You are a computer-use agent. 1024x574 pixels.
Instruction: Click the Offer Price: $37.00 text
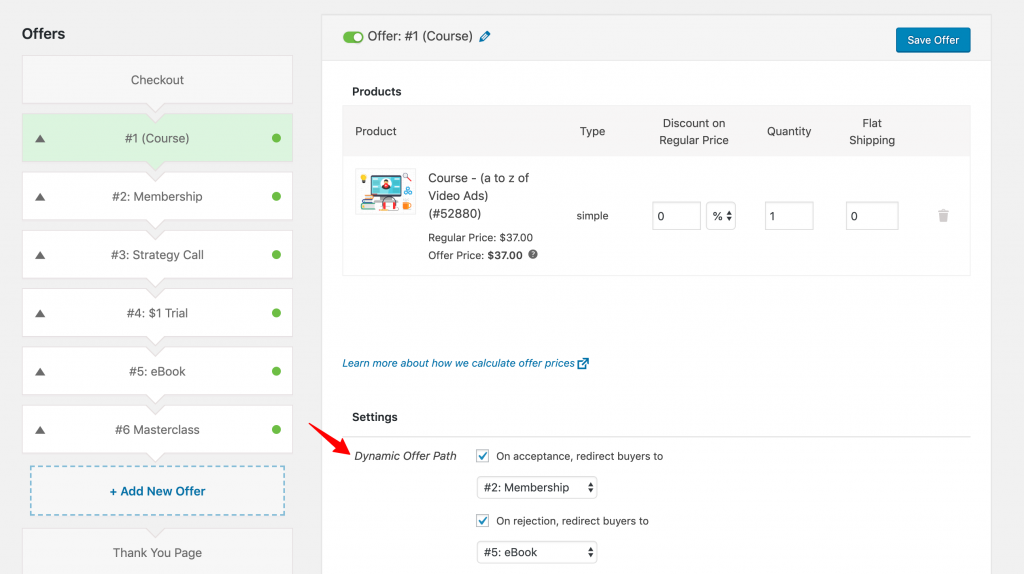tap(475, 255)
